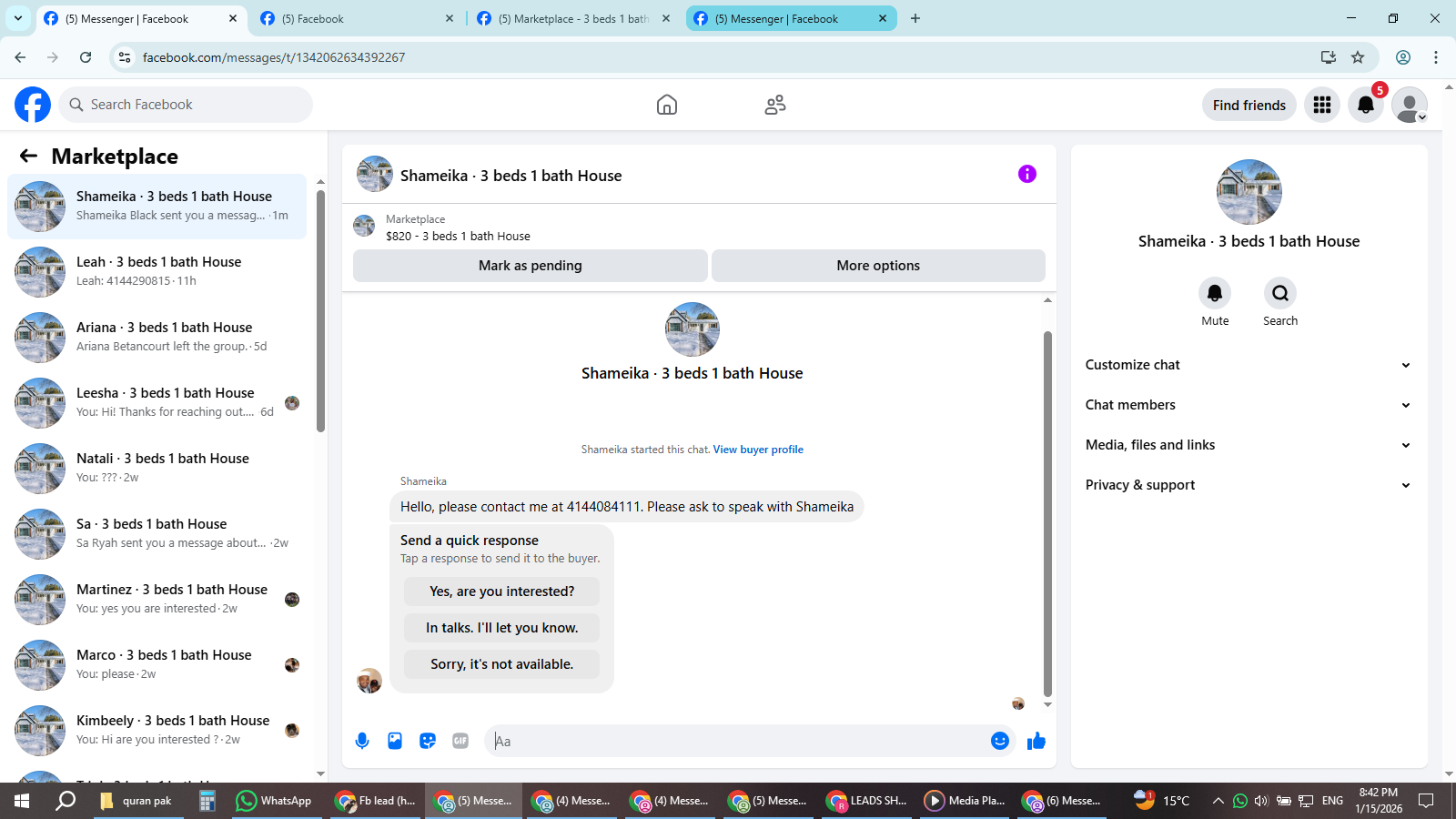
Task: Click the Facebook logo
Action: click(x=33, y=105)
